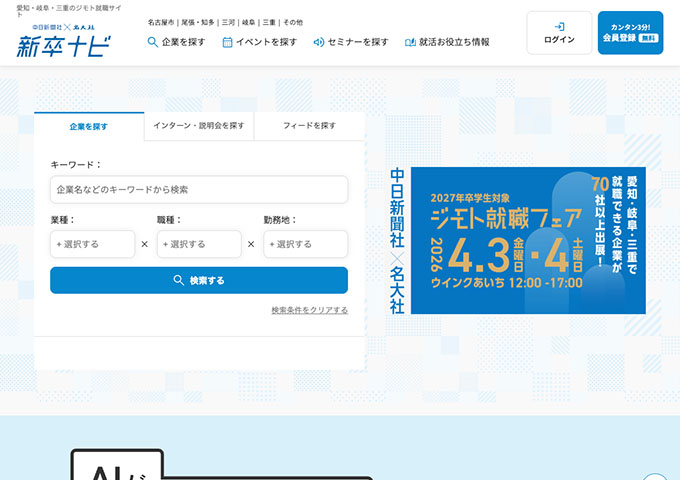Click the megaphone icon beside セミナーを探す

[x=319, y=42]
